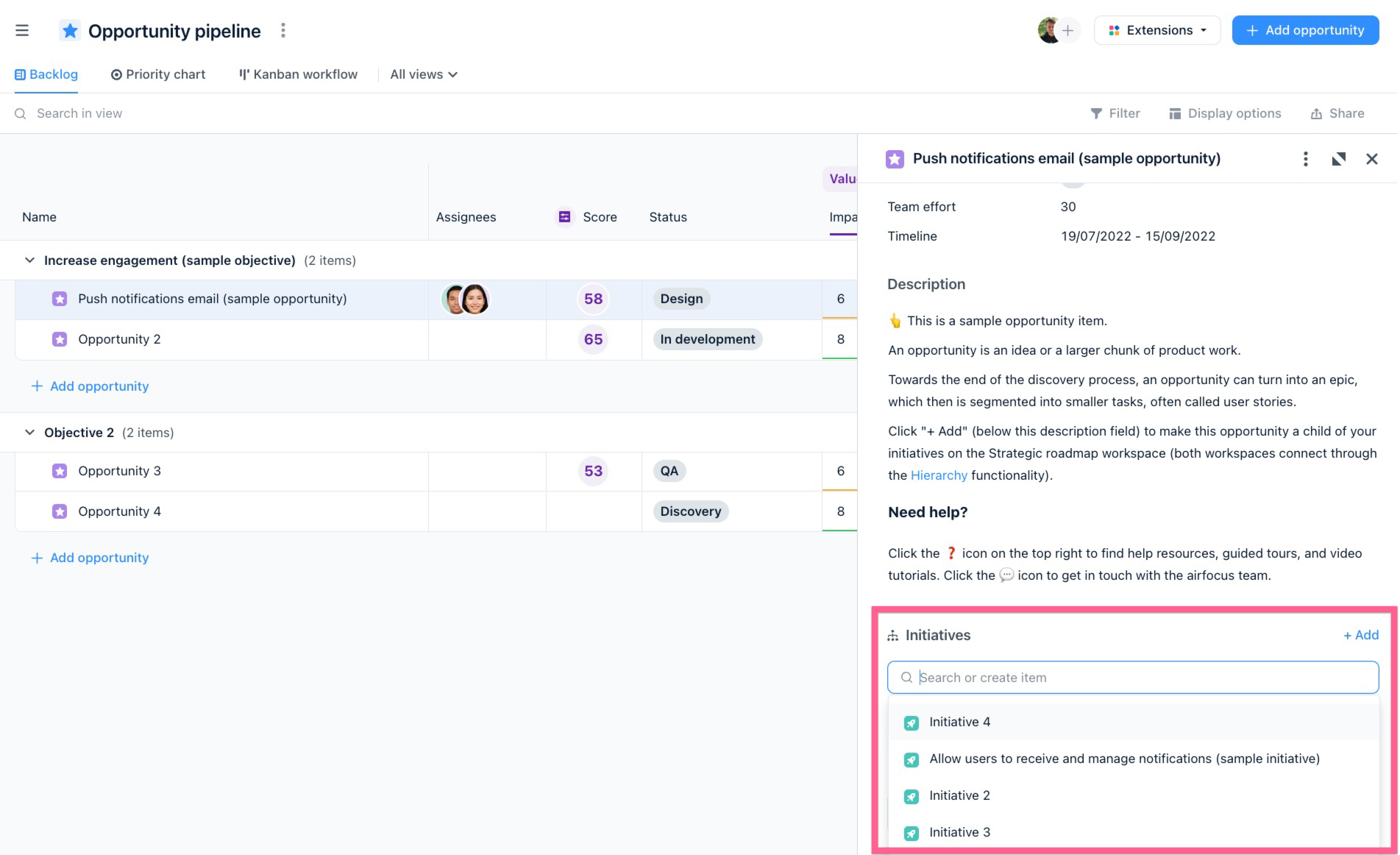Add opportunity under Objective 2
The height and width of the screenshot is (855, 1400).
coord(90,558)
